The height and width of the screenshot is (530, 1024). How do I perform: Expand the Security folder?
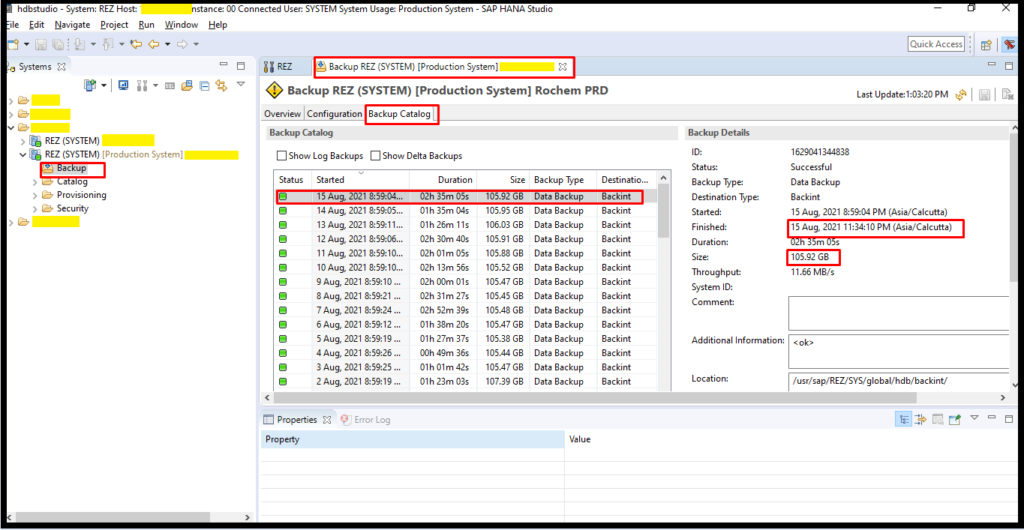[x=35, y=209]
